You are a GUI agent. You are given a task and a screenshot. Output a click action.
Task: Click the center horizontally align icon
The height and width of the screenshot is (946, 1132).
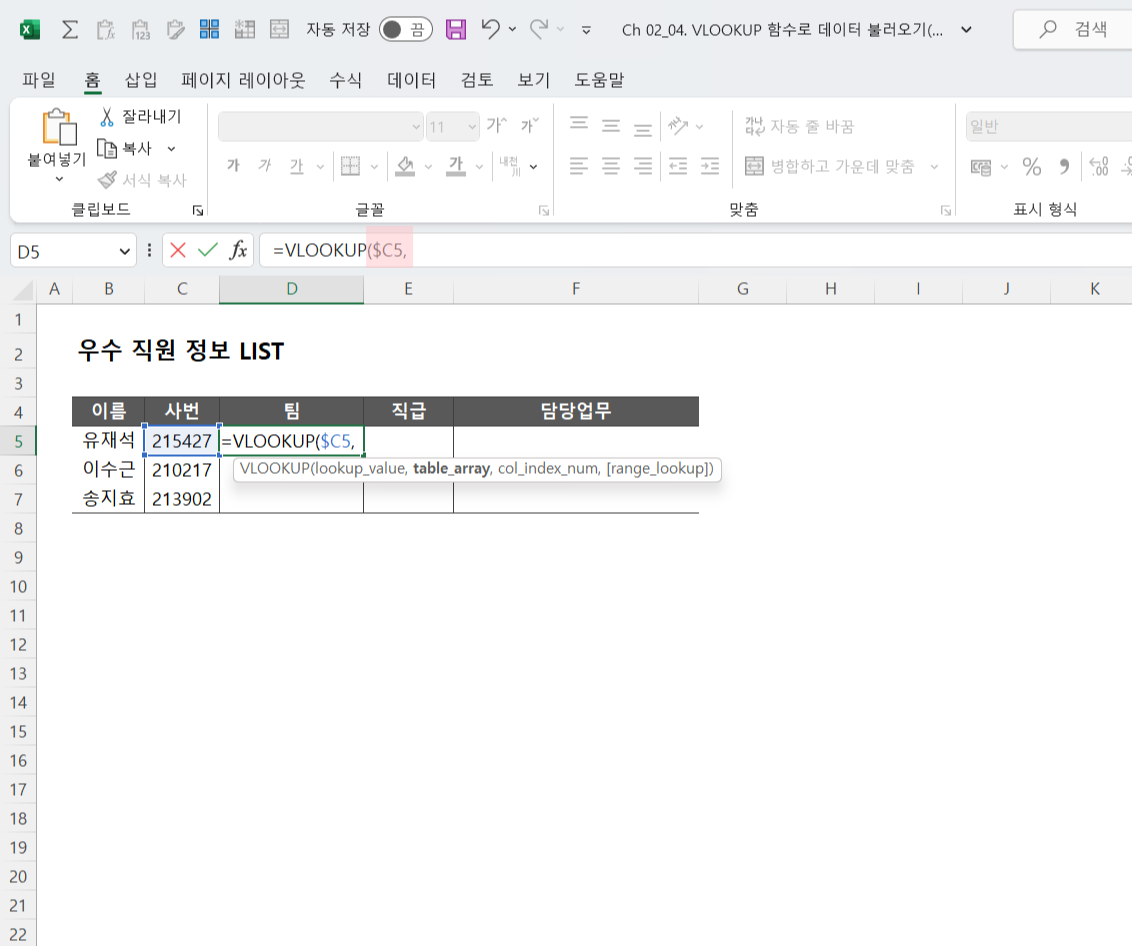(x=611, y=166)
